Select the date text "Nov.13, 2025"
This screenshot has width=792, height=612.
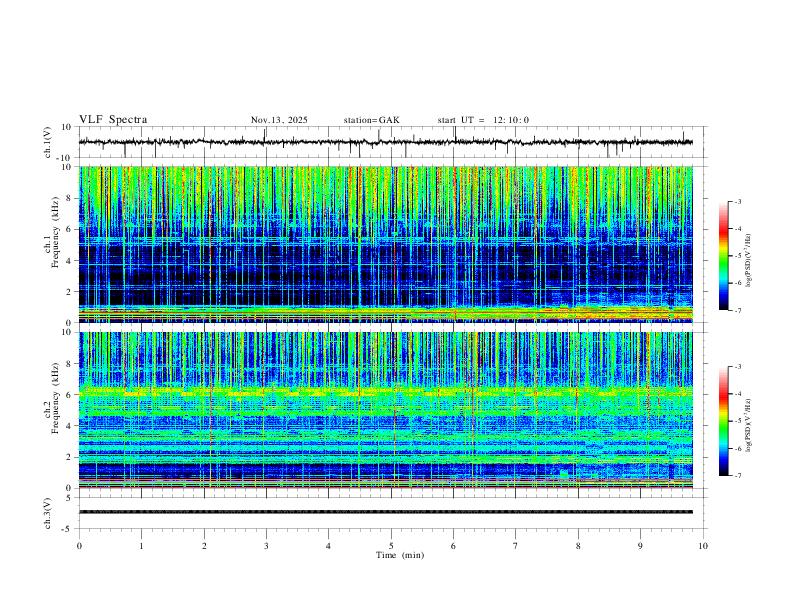(x=279, y=120)
